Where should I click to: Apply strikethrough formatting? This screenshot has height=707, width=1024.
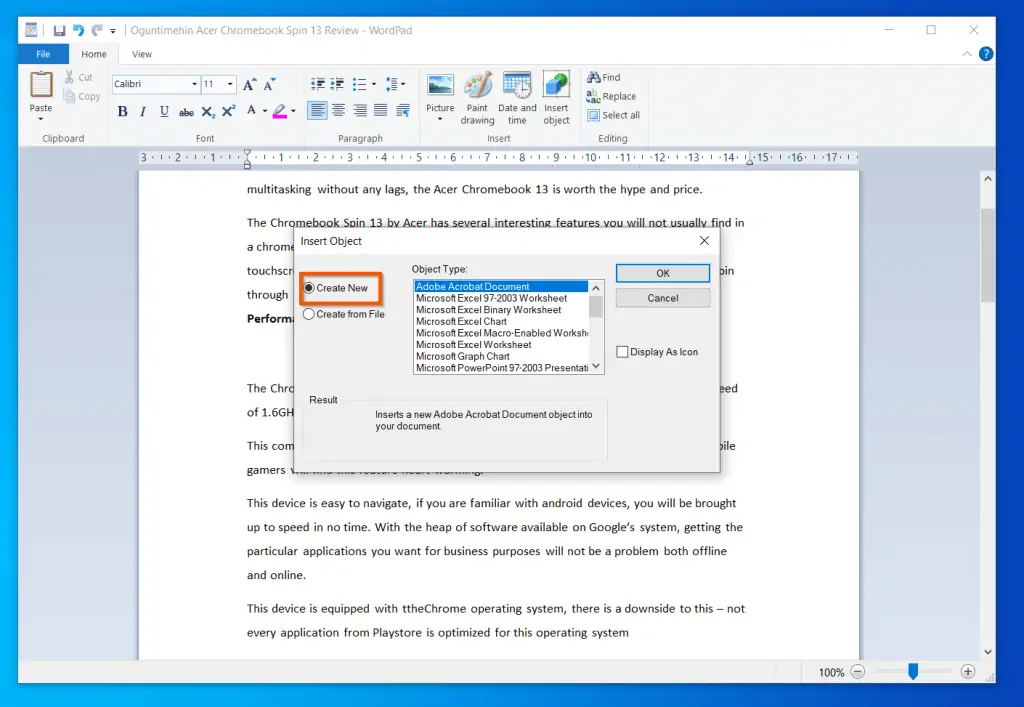point(186,112)
